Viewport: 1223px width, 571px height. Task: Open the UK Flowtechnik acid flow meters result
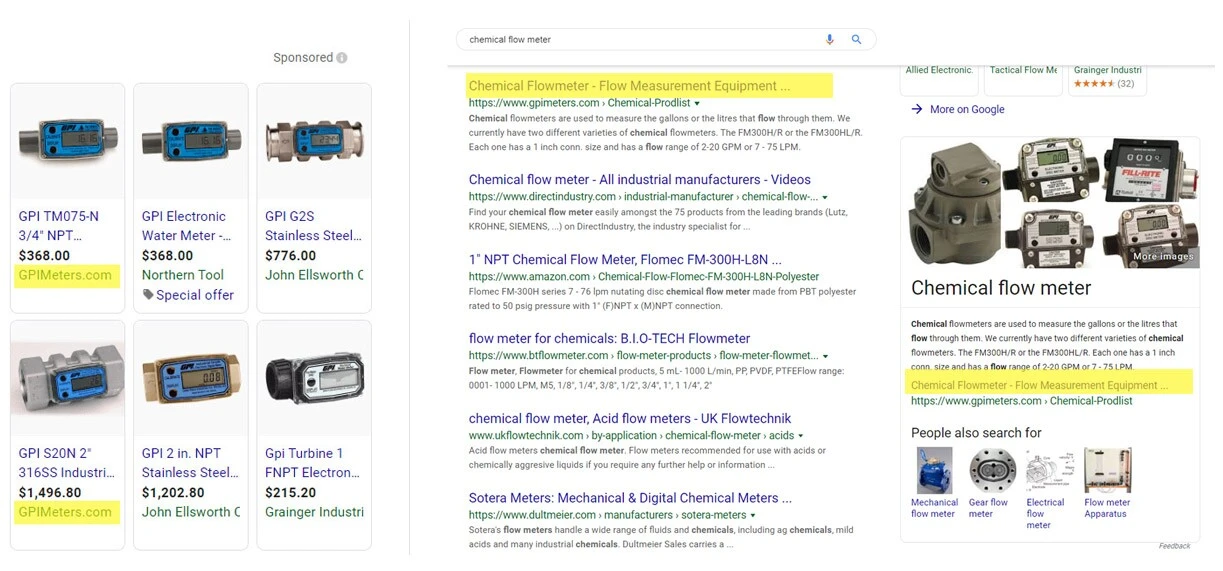pyautogui.click(x=630, y=419)
